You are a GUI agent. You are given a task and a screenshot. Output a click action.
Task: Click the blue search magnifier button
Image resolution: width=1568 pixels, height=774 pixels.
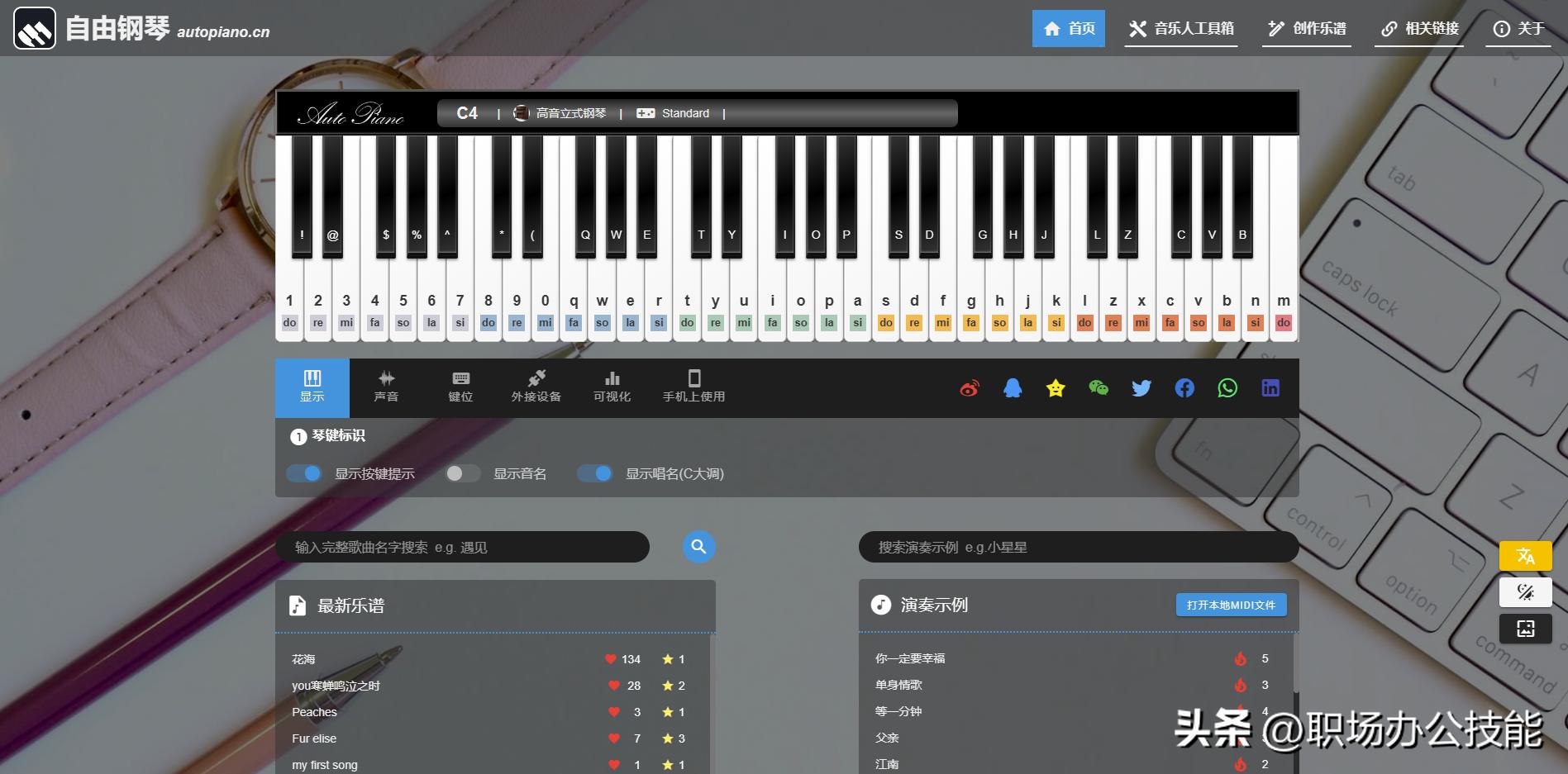[698, 547]
